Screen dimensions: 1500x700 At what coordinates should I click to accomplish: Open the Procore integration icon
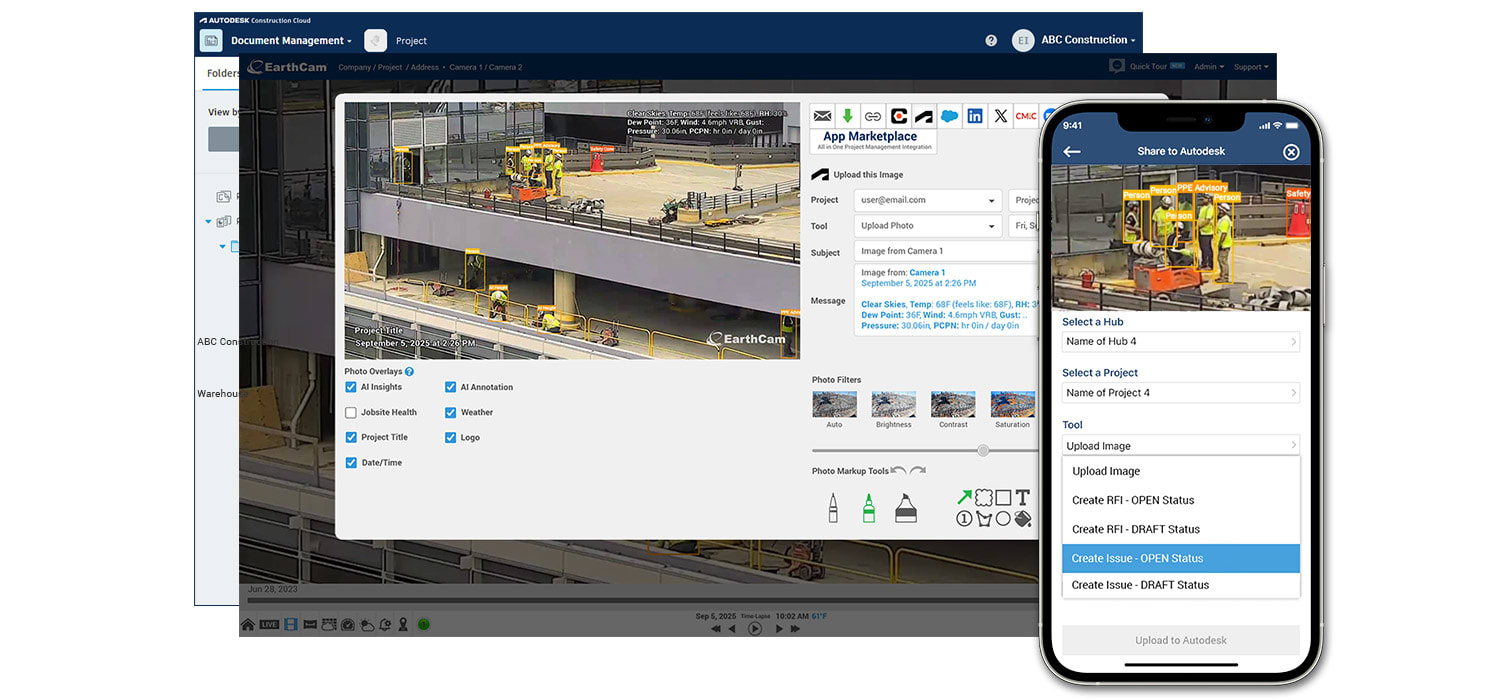point(899,116)
